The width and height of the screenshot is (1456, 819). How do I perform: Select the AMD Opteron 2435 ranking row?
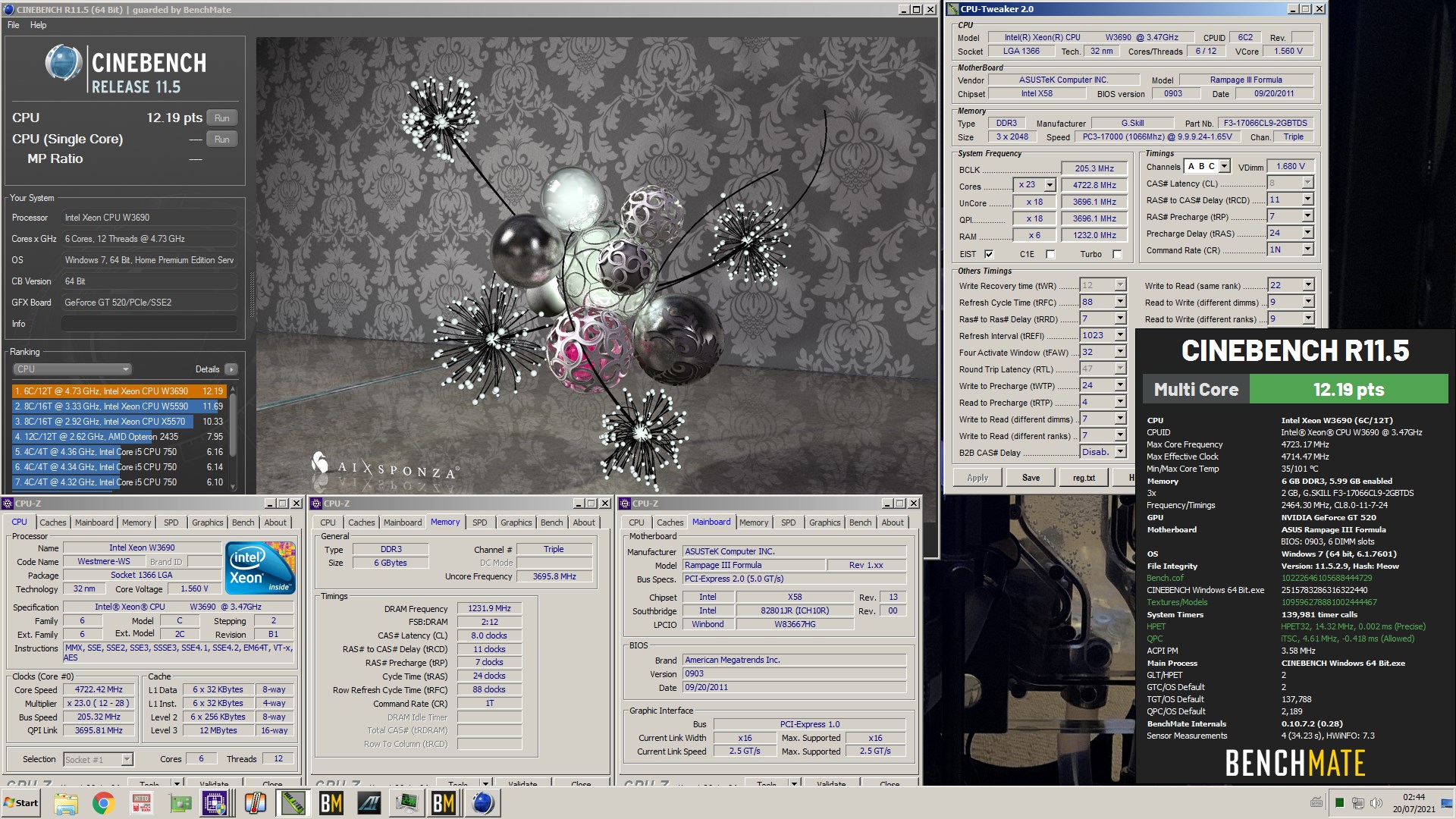pos(118,437)
